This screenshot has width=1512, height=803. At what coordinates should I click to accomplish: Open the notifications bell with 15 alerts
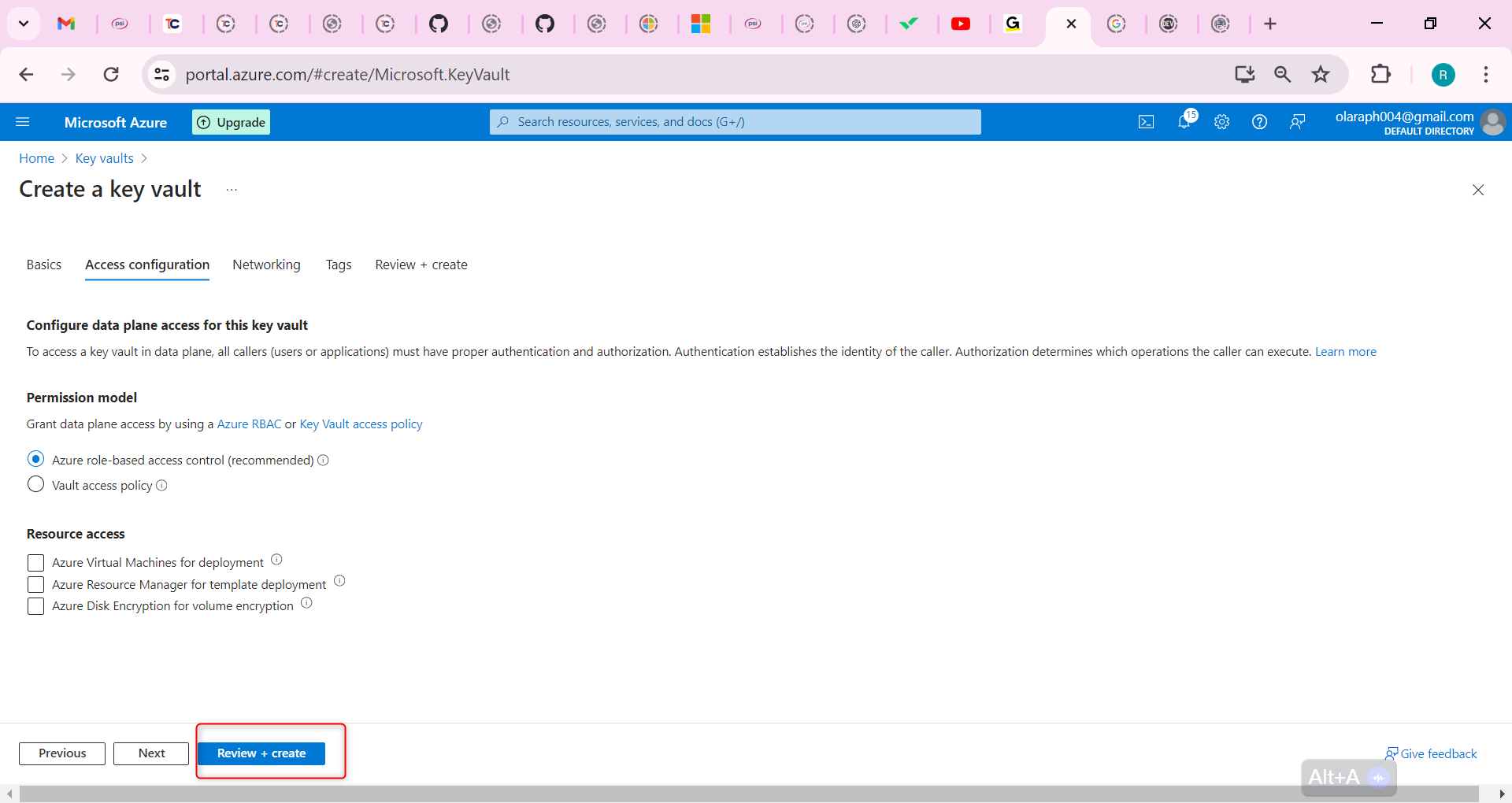point(1185,120)
